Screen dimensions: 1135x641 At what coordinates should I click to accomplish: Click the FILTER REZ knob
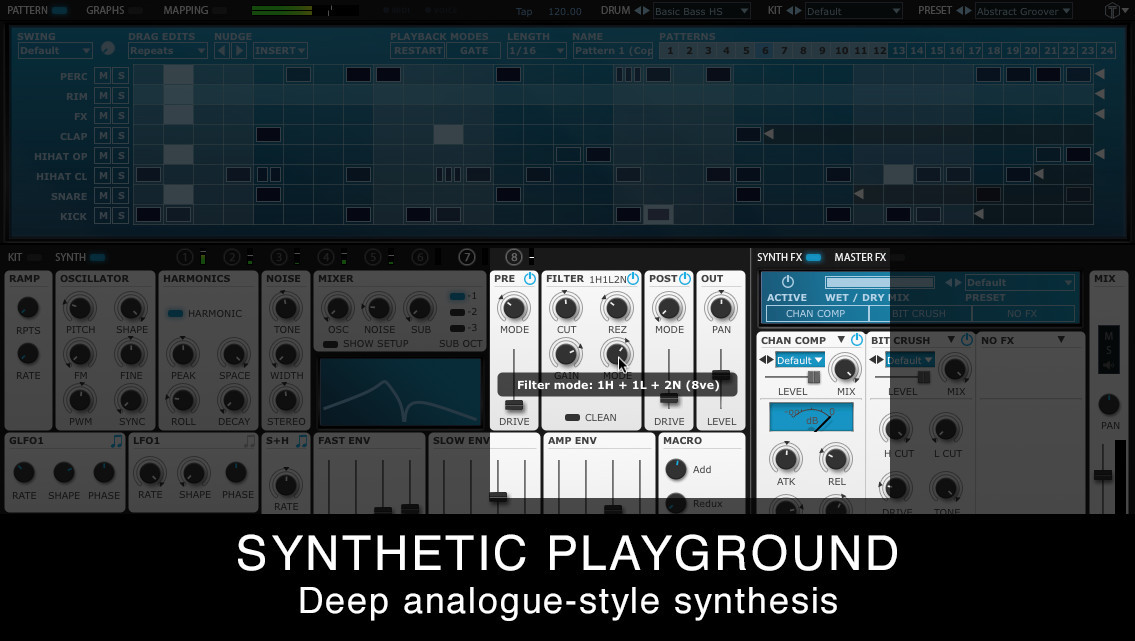617,308
